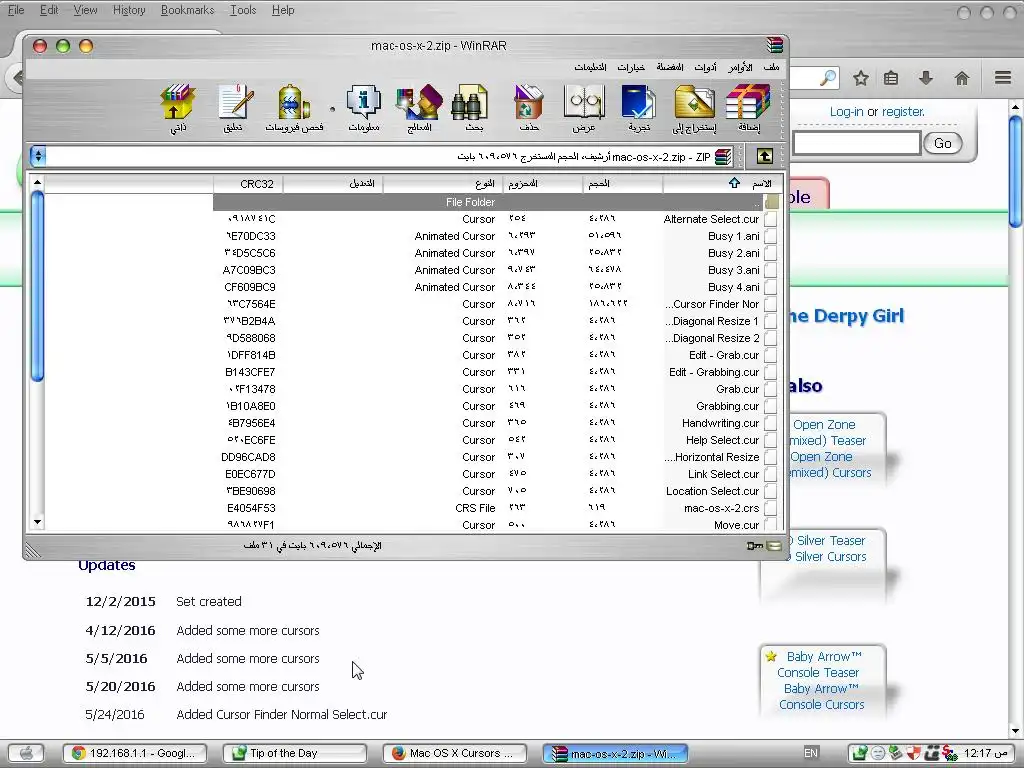Click the grey face tray icon
Viewport: 1024px width, 768px height.
(878, 753)
